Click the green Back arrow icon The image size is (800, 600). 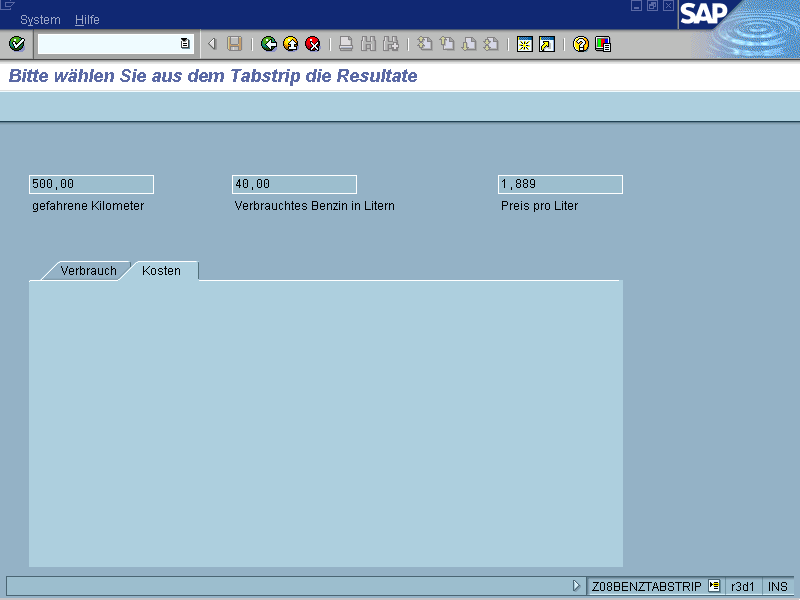pyautogui.click(x=268, y=44)
